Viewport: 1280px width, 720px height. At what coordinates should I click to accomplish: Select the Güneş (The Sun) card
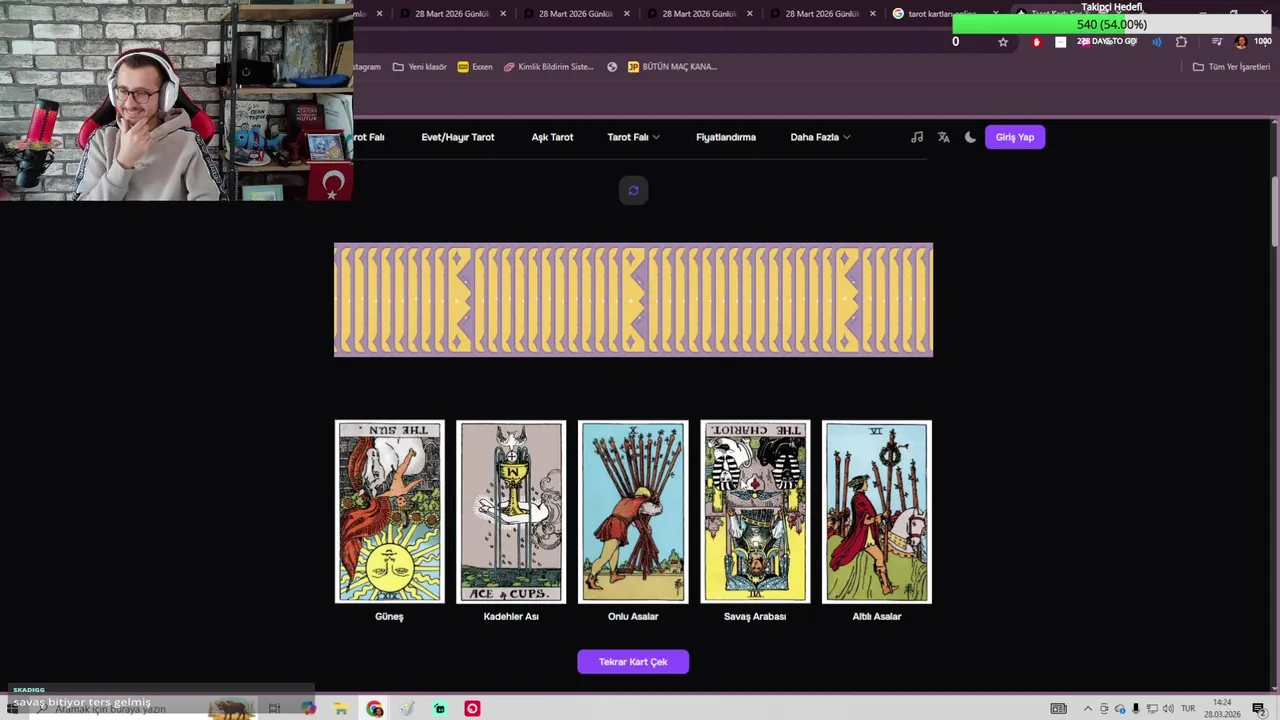[389, 512]
